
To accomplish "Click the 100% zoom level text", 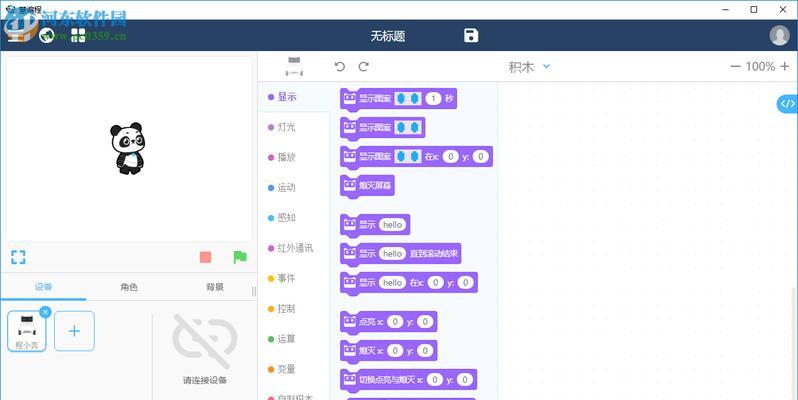I will (760, 66).
